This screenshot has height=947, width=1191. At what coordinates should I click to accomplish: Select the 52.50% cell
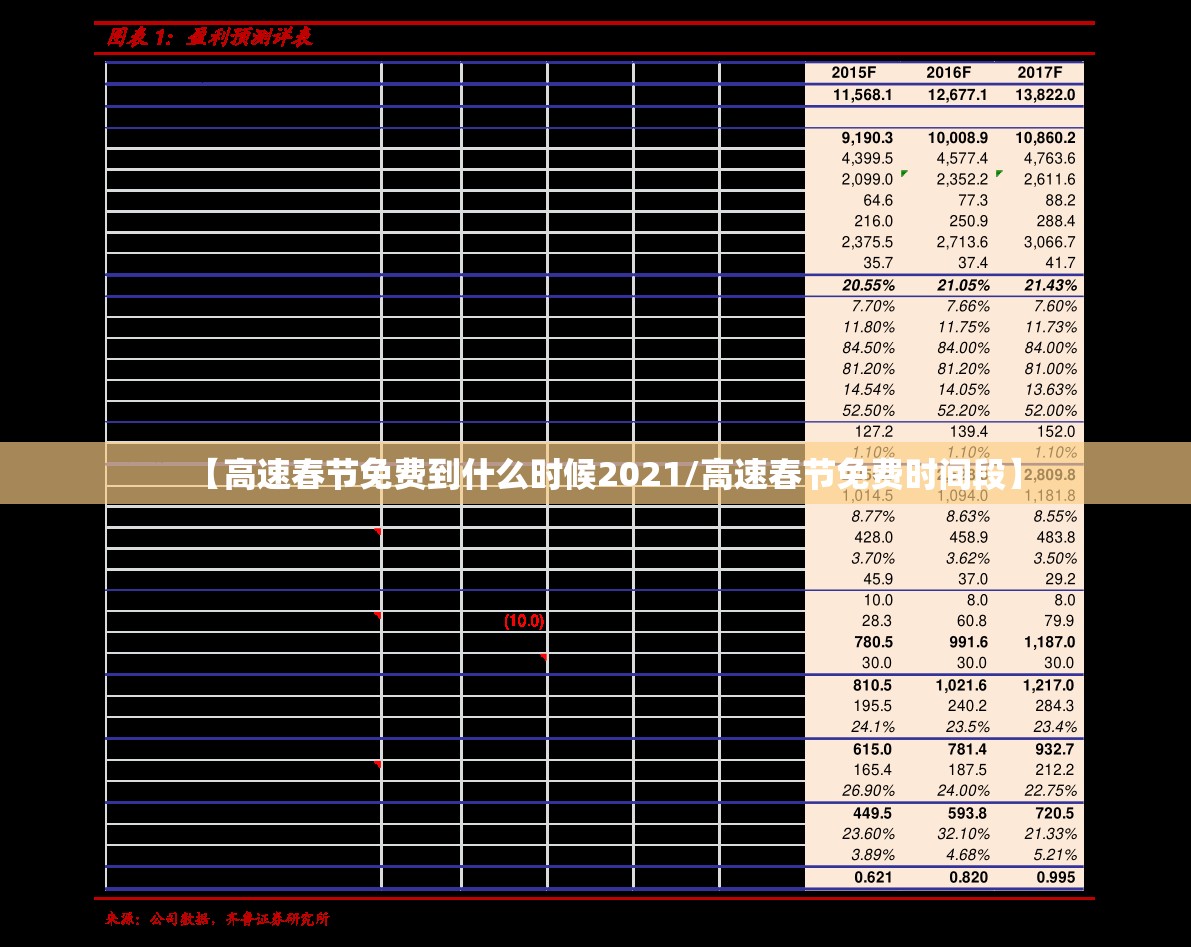pos(868,411)
